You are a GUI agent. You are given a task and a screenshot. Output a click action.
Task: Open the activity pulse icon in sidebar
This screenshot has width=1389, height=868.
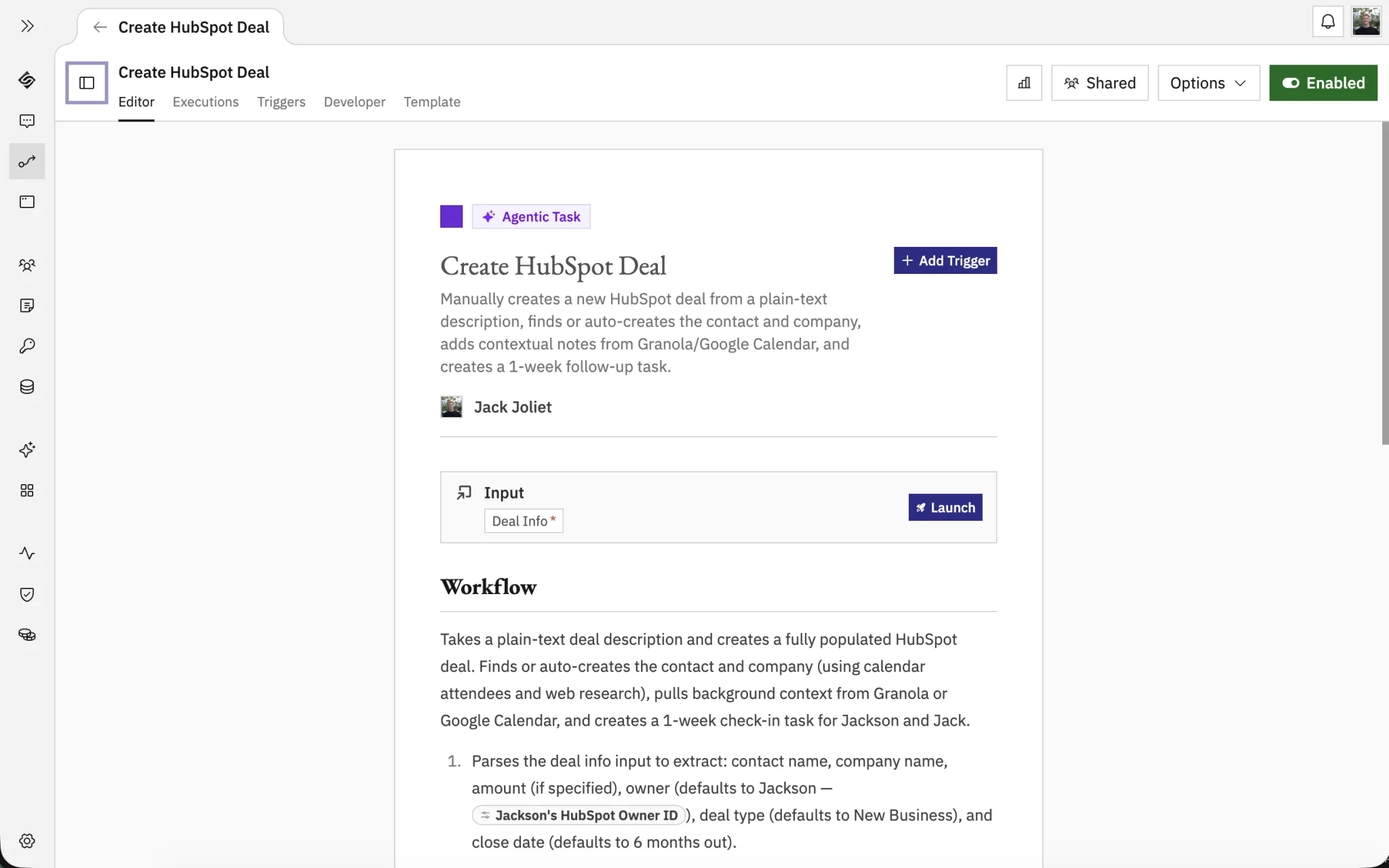pos(27,553)
